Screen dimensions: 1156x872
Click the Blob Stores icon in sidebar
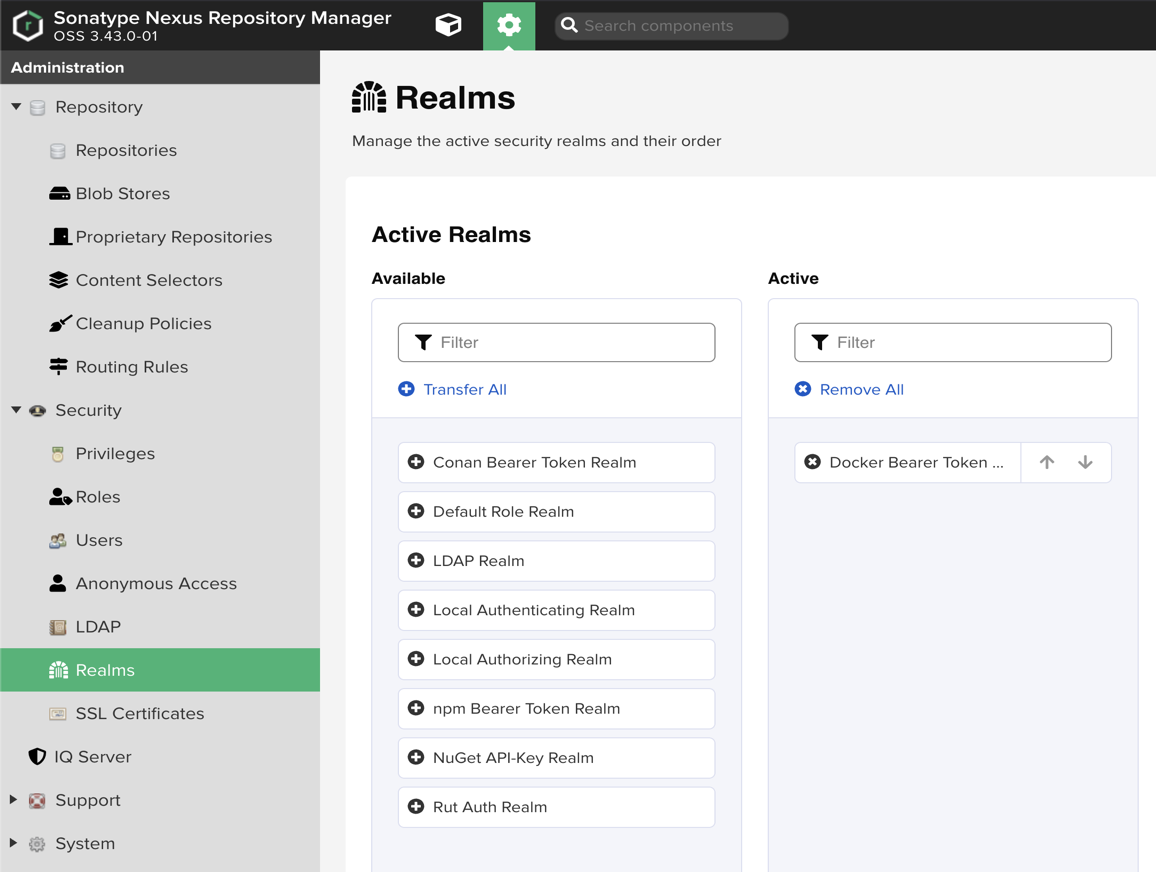pos(58,193)
